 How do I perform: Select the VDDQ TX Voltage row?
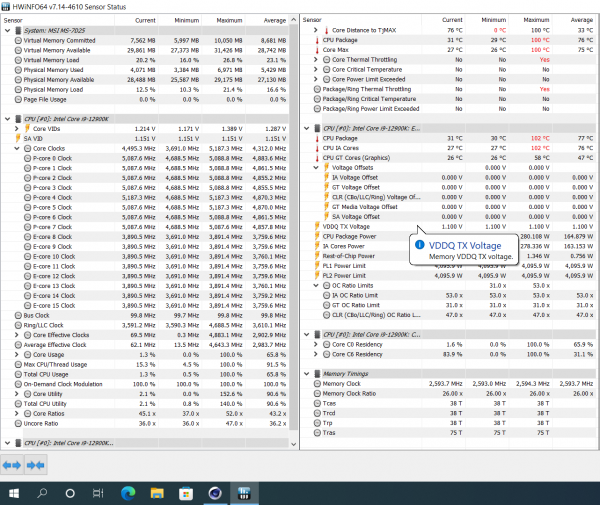click(448, 226)
